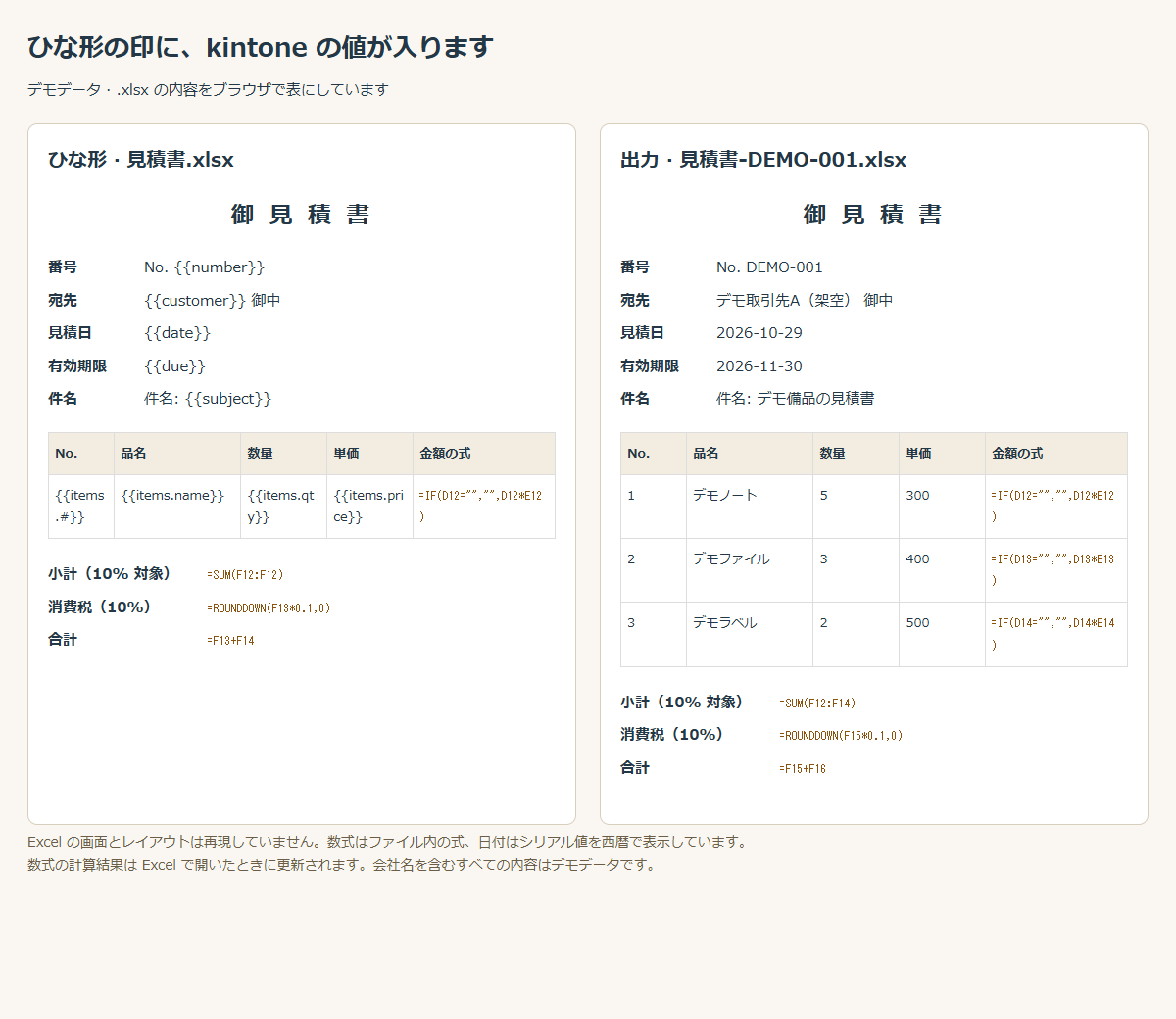This screenshot has height=1019, width=1176.
Task: Click footnote starting Excel の画面とレイアウト
Action: click(x=389, y=842)
